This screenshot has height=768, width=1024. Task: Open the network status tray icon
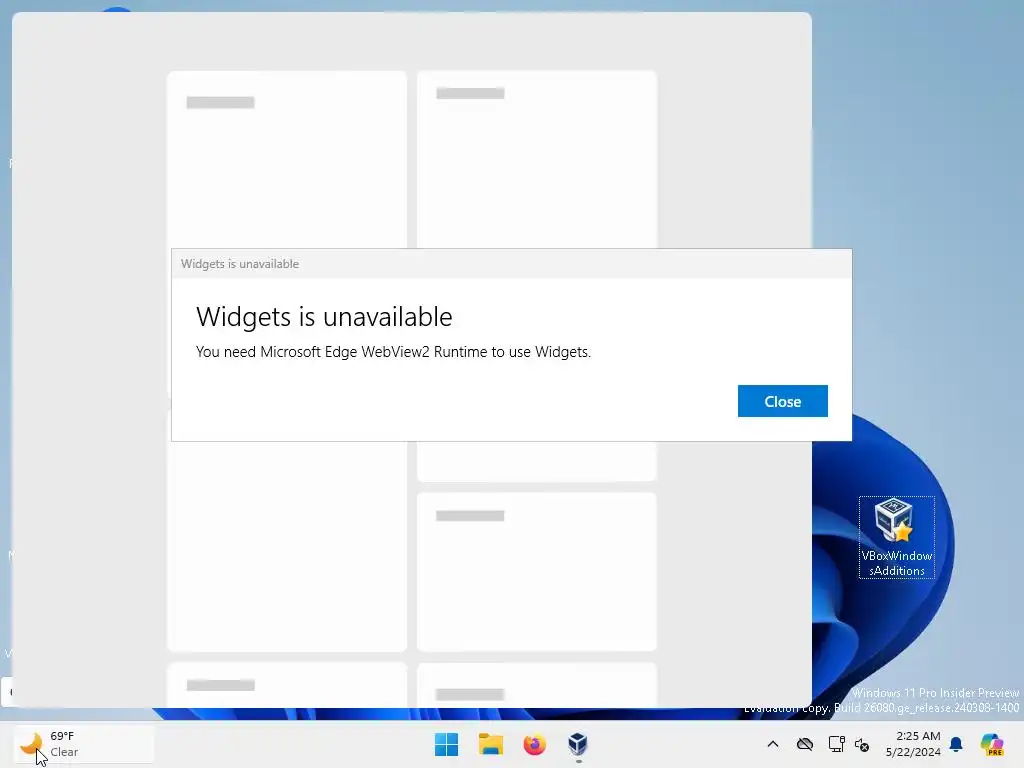836,744
